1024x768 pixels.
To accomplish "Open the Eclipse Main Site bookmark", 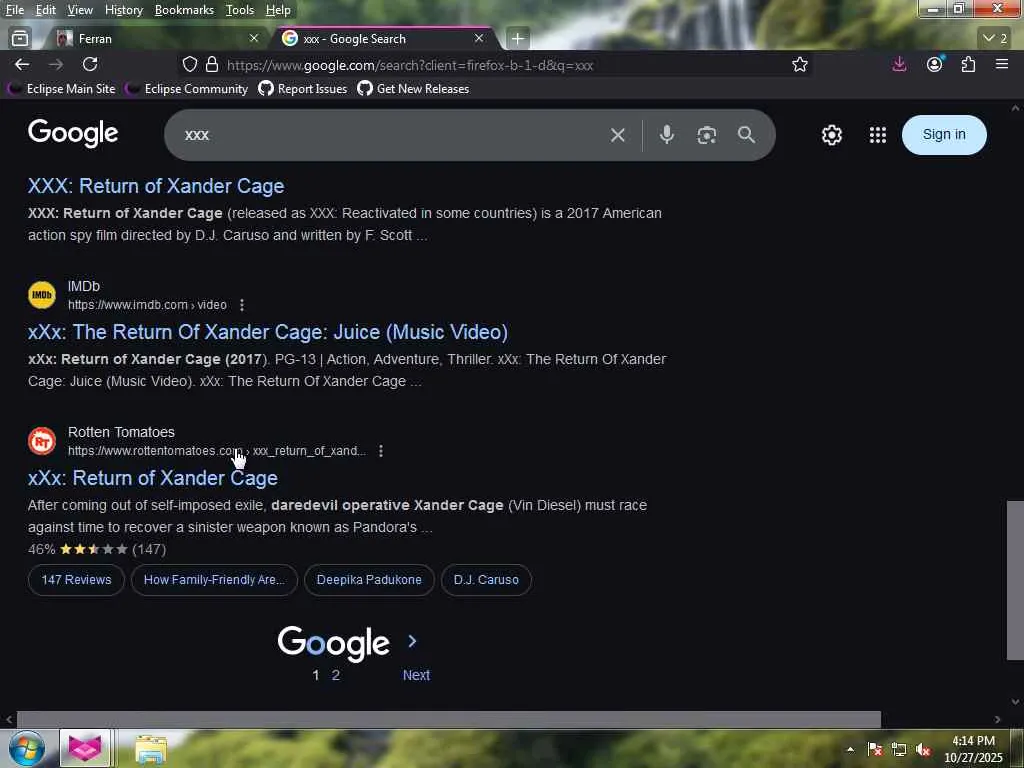I will pyautogui.click(x=63, y=89).
